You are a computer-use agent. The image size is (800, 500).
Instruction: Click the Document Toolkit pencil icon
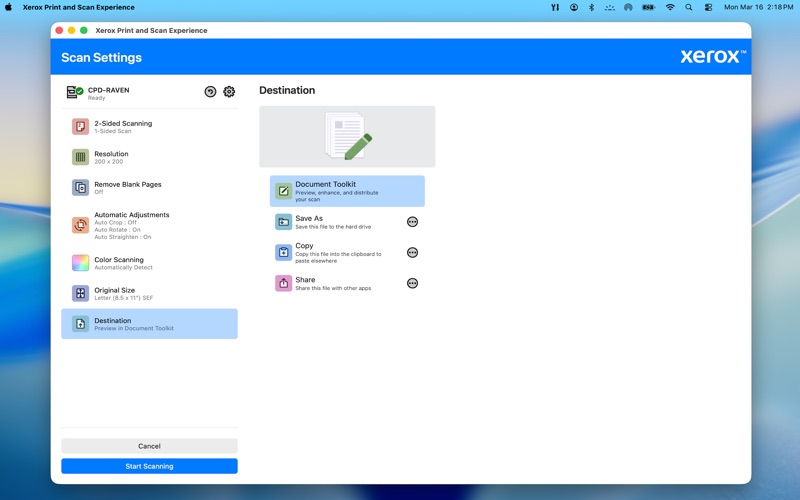click(284, 191)
